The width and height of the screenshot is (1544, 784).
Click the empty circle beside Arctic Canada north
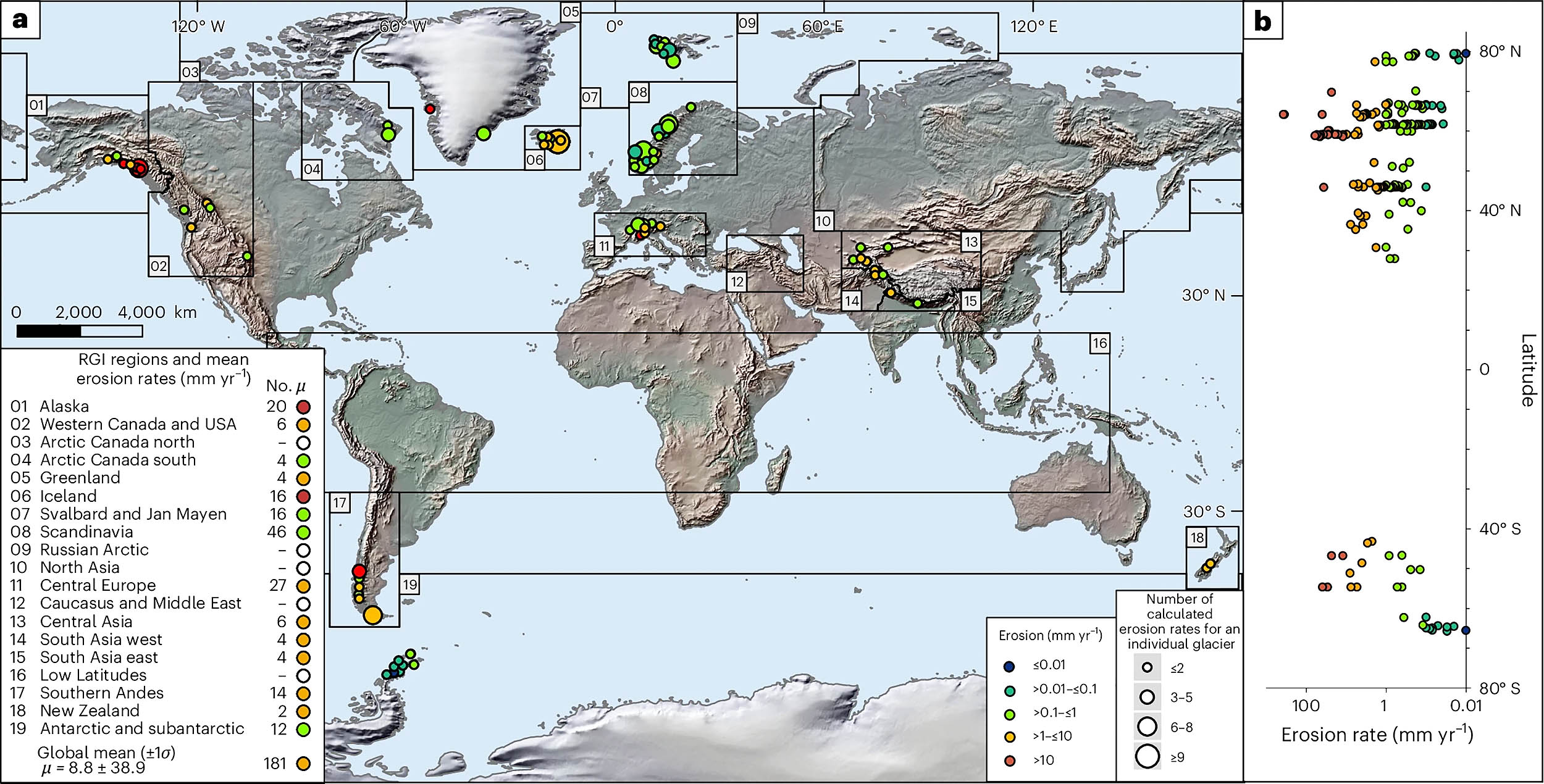tap(303, 443)
